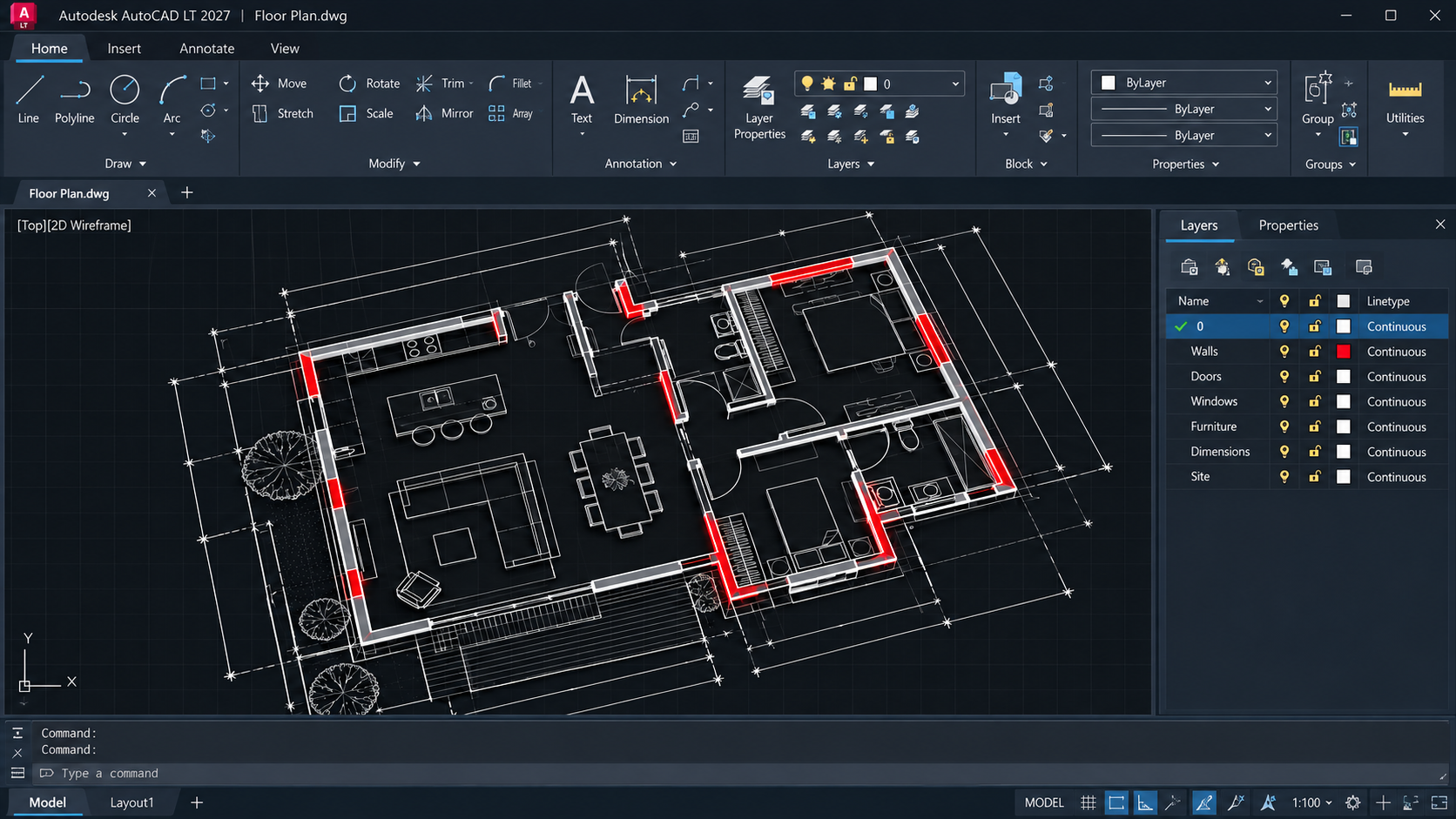Screen dimensions: 1456x819
Task: Open the Layout1 tab
Action: (x=131, y=802)
